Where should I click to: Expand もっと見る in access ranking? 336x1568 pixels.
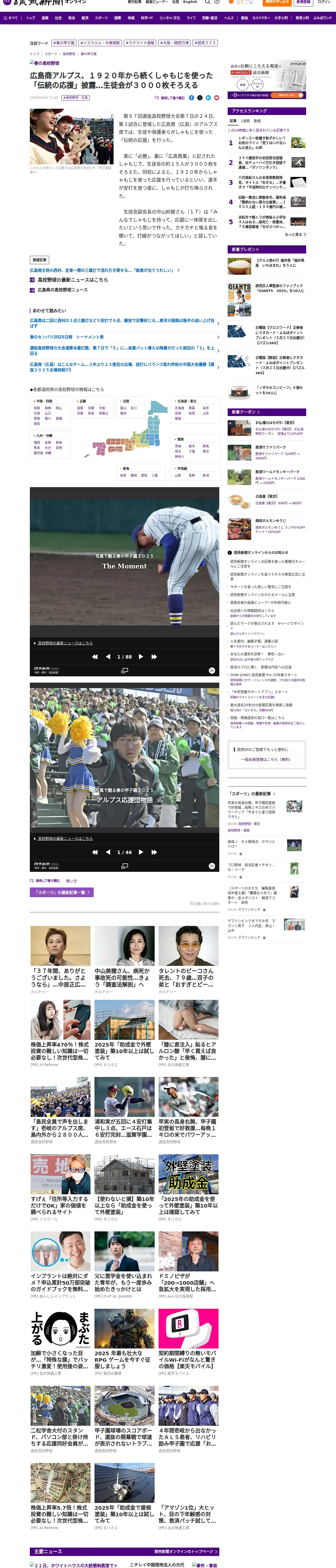click(x=295, y=234)
